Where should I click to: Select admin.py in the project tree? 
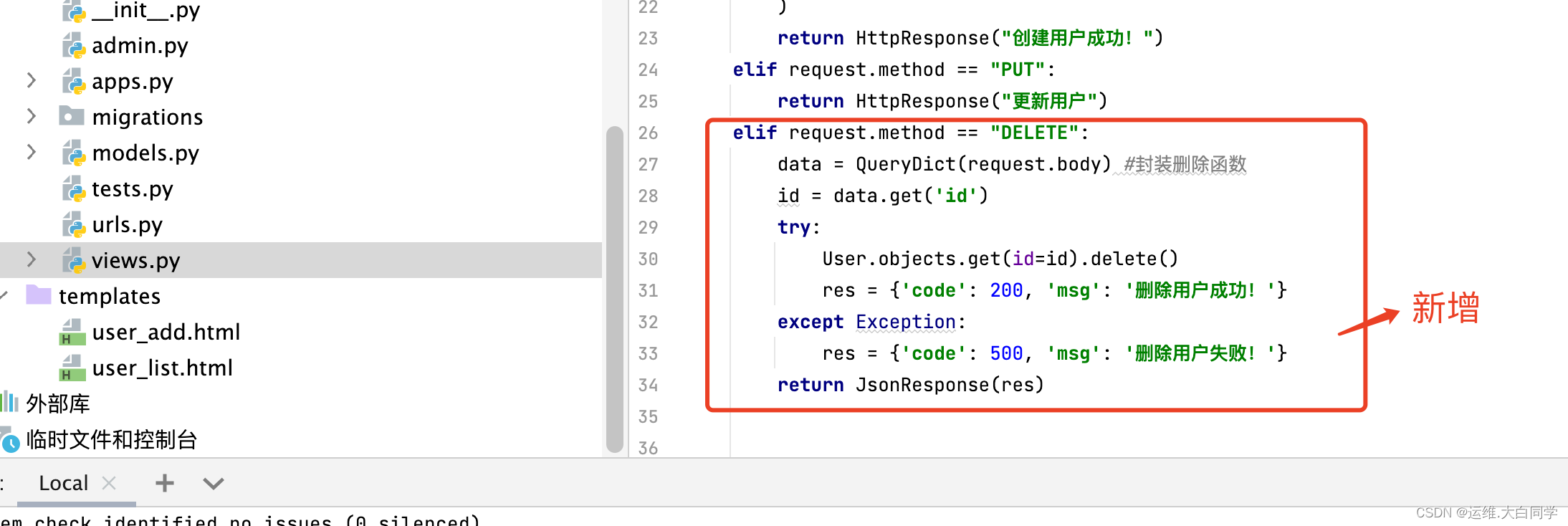[x=140, y=46]
